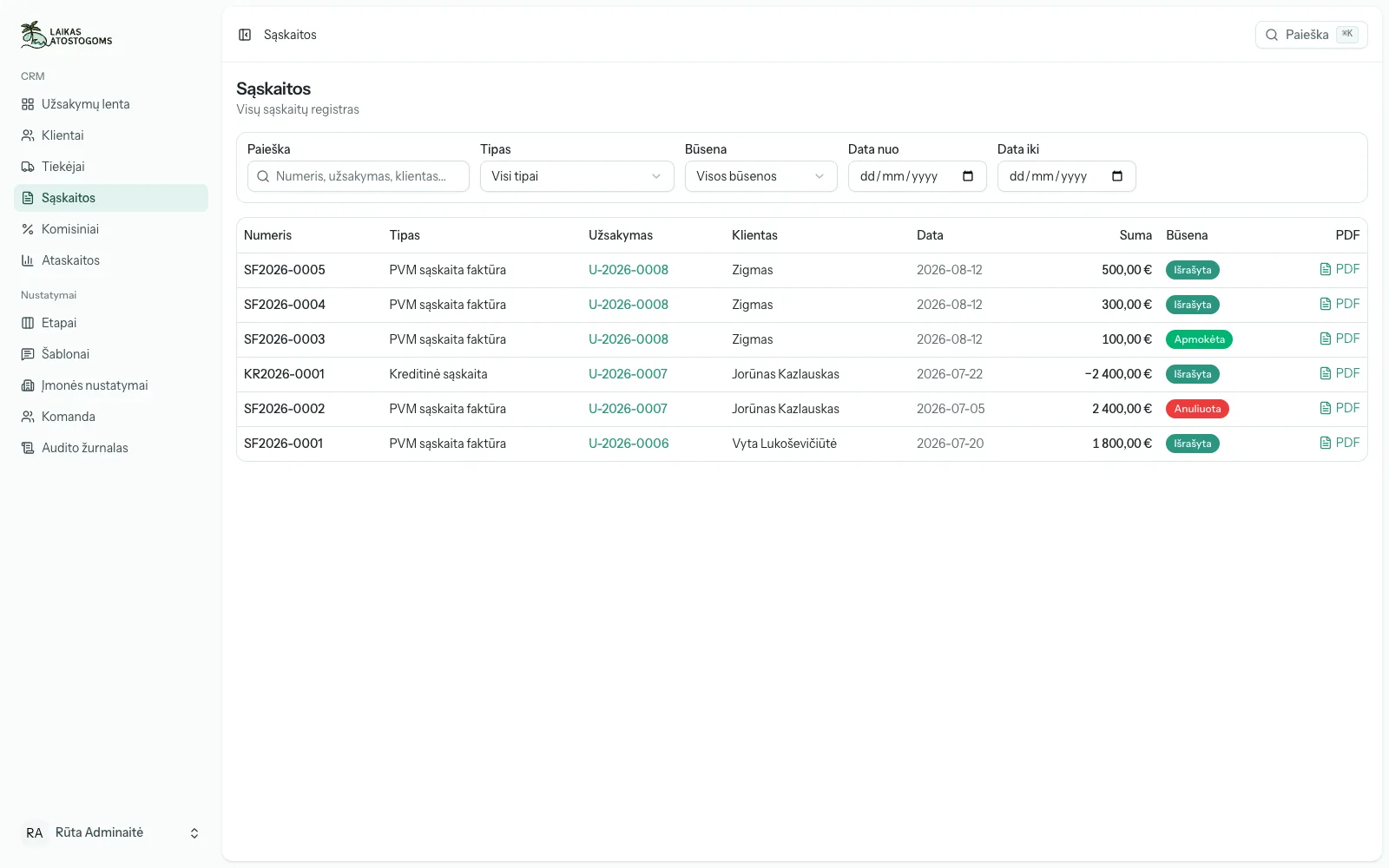Click the Sąskaitos breadcrumb title
The height and width of the screenshot is (868, 1389).
click(290, 35)
